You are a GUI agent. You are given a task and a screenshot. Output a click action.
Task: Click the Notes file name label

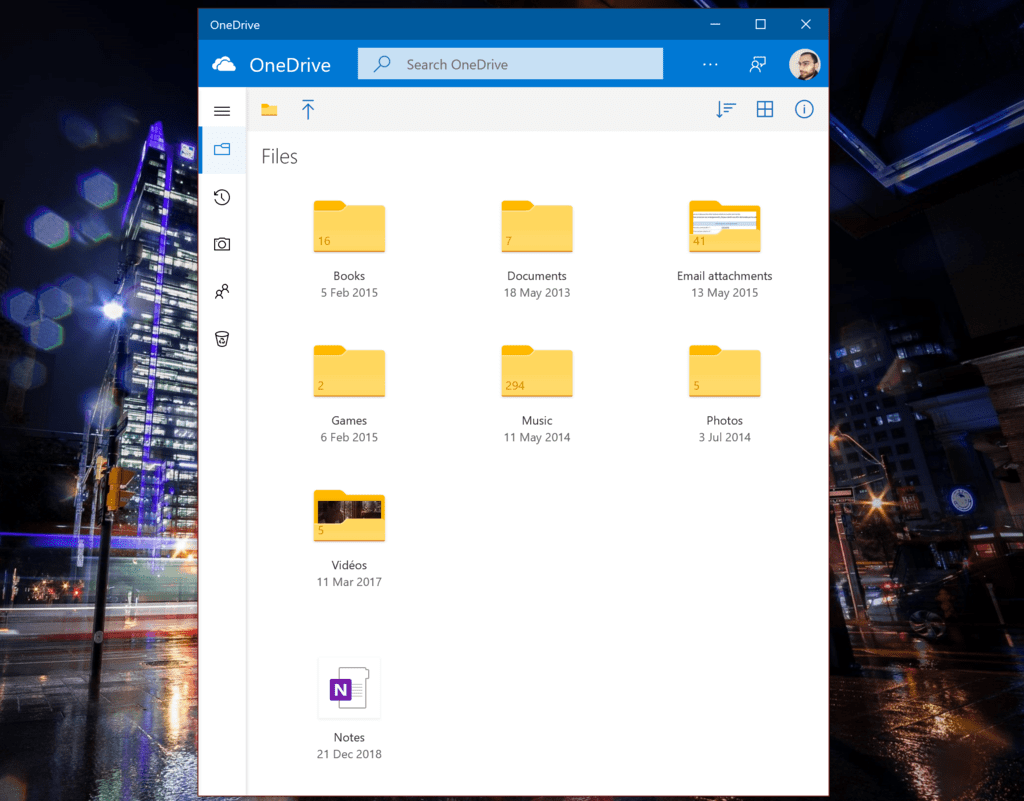point(349,737)
